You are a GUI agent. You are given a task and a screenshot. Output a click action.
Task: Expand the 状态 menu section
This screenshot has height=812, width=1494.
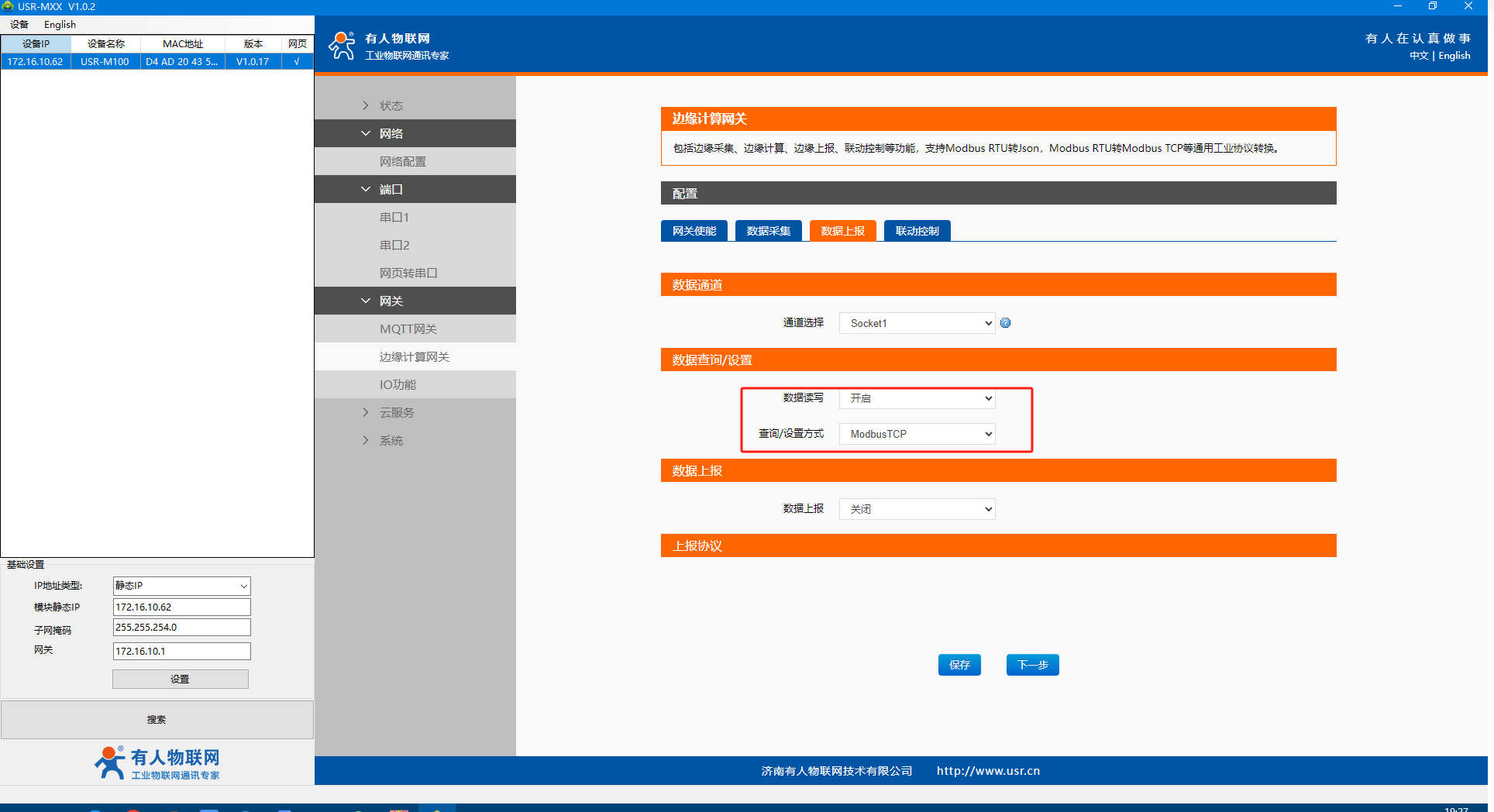pos(391,105)
